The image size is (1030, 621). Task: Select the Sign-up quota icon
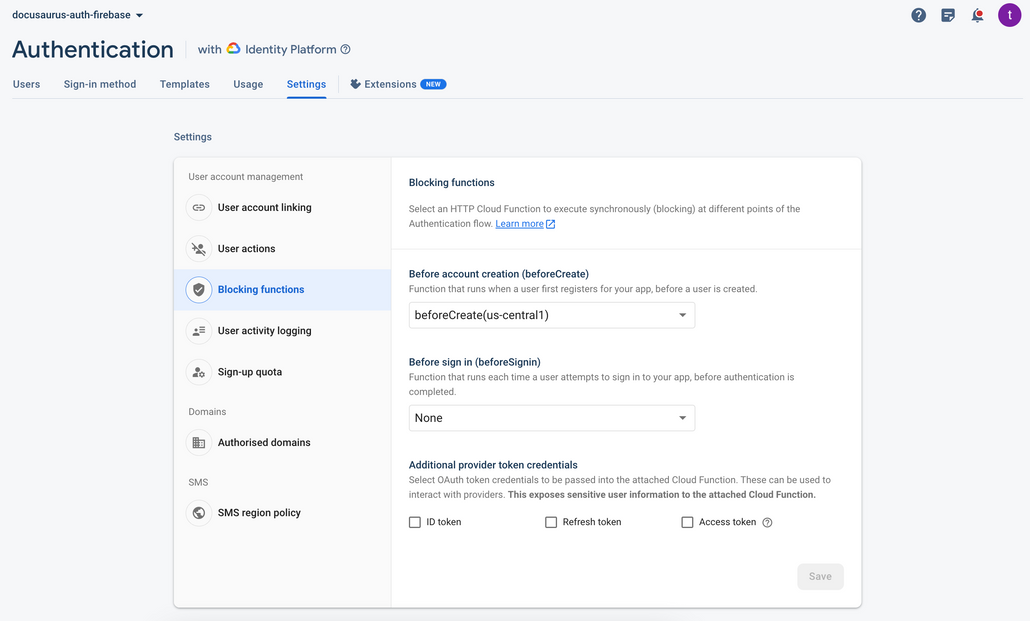click(x=199, y=371)
